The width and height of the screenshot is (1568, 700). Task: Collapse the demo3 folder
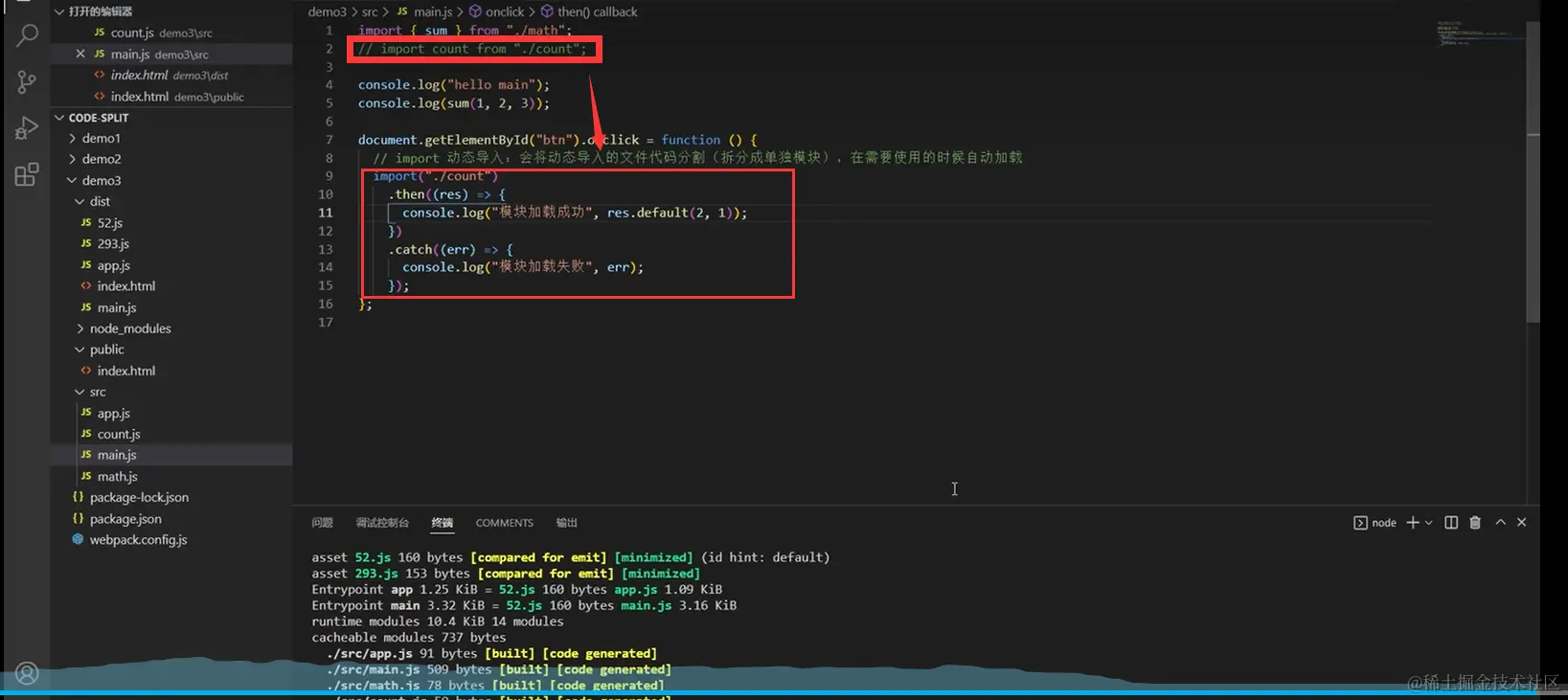[73, 180]
